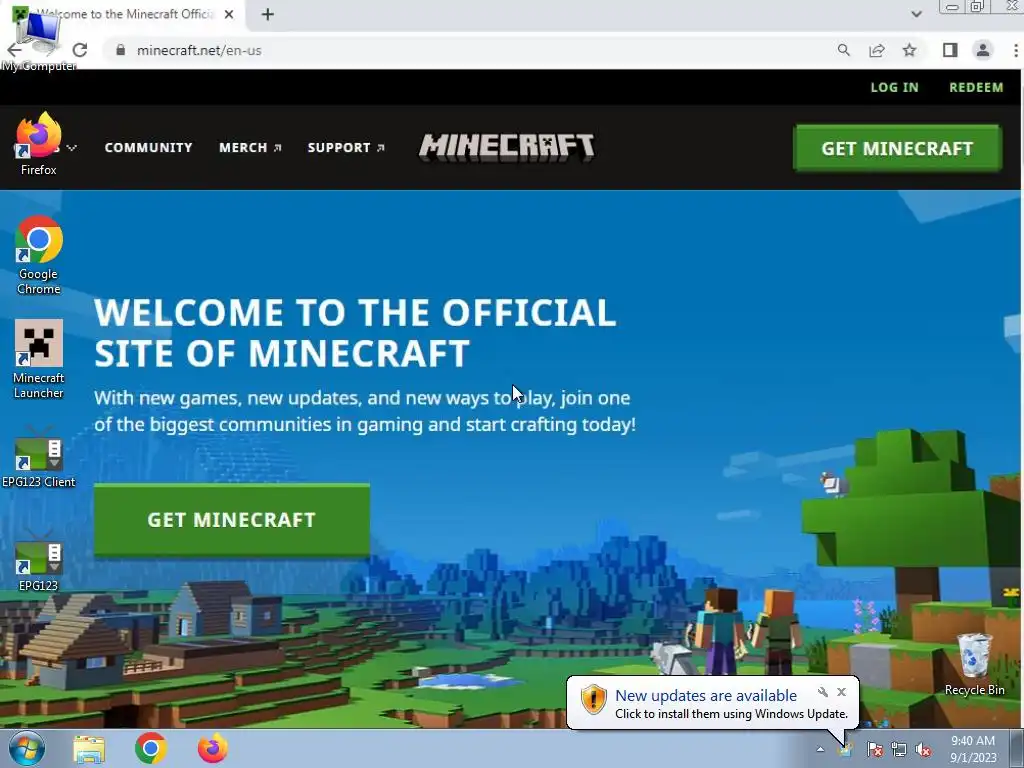Close the Minecraft Official Site tab
The width and height of the screenshot is (1024, 768).
coord(229,14)
